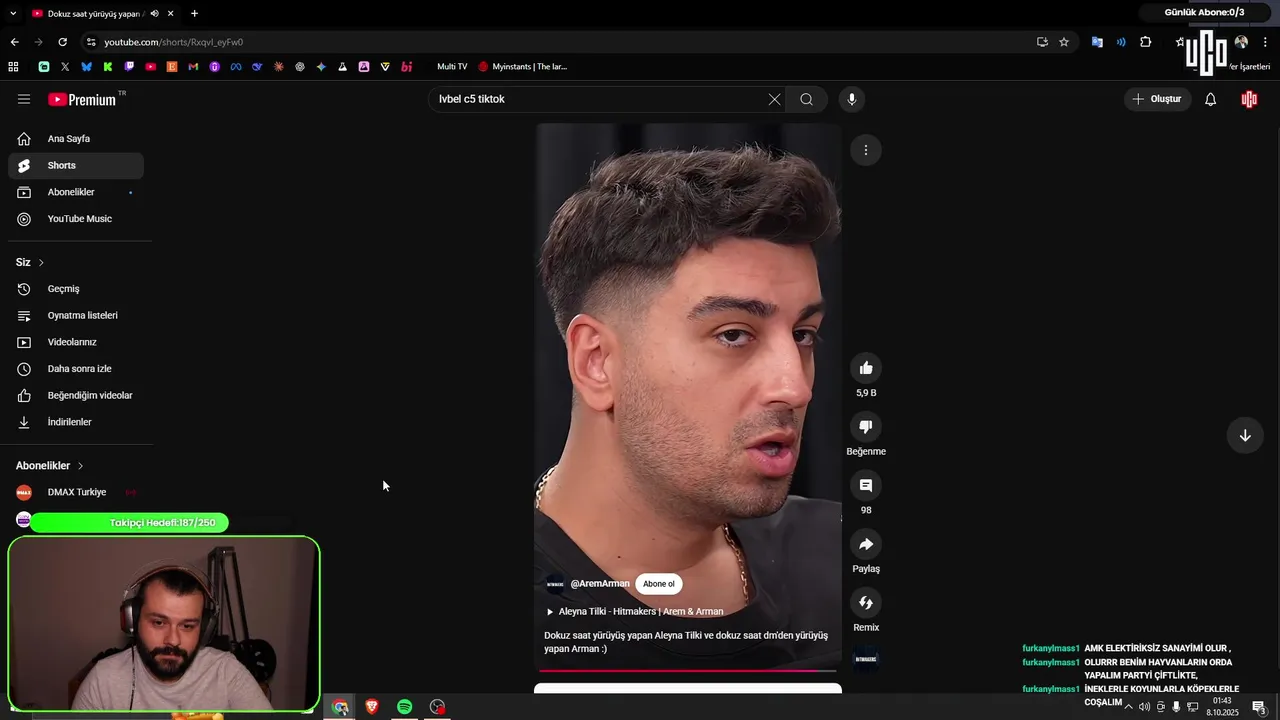Open Brave browser from the taskbar
The width and height of the screenshot is (1280, 720).
[372, 707]
